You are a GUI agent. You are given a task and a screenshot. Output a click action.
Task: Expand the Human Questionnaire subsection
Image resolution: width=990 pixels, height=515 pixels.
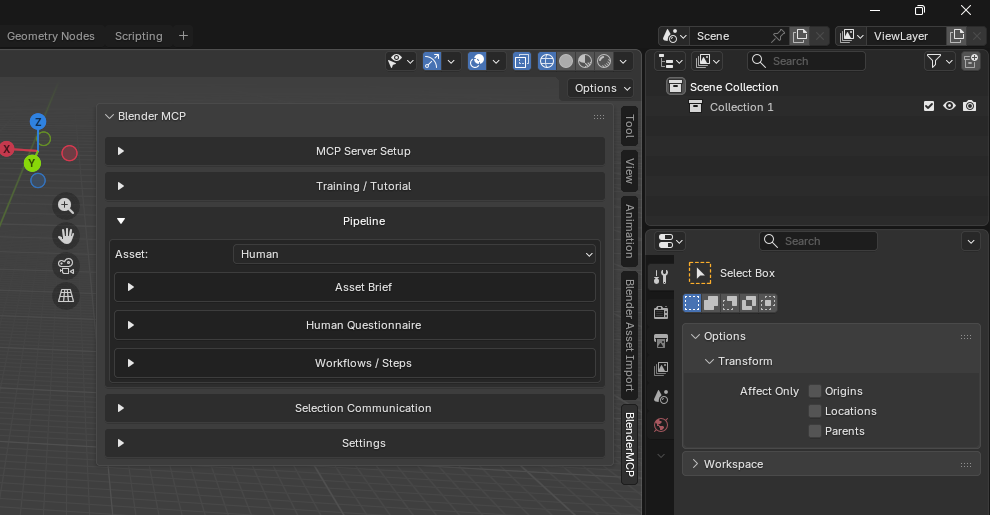[355, 325]
